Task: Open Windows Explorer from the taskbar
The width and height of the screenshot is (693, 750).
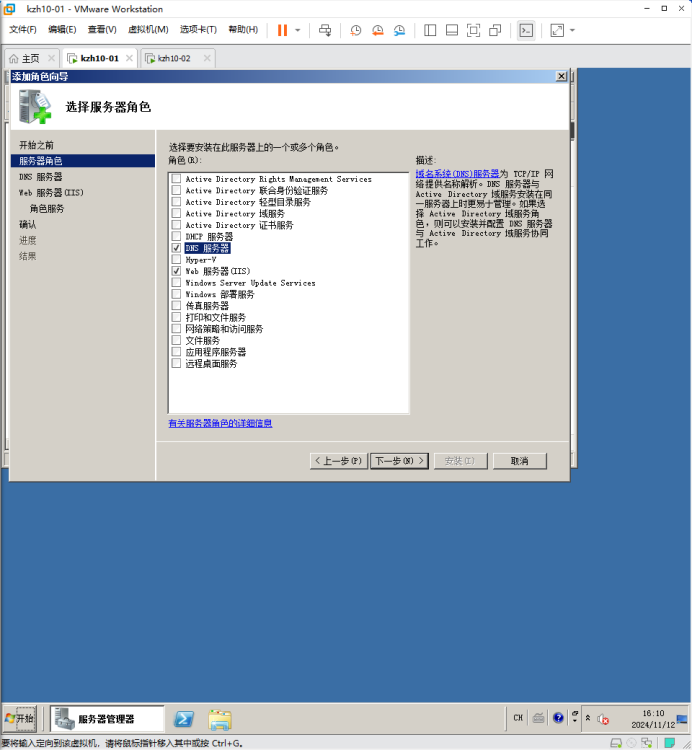Action: click(220, 719)
